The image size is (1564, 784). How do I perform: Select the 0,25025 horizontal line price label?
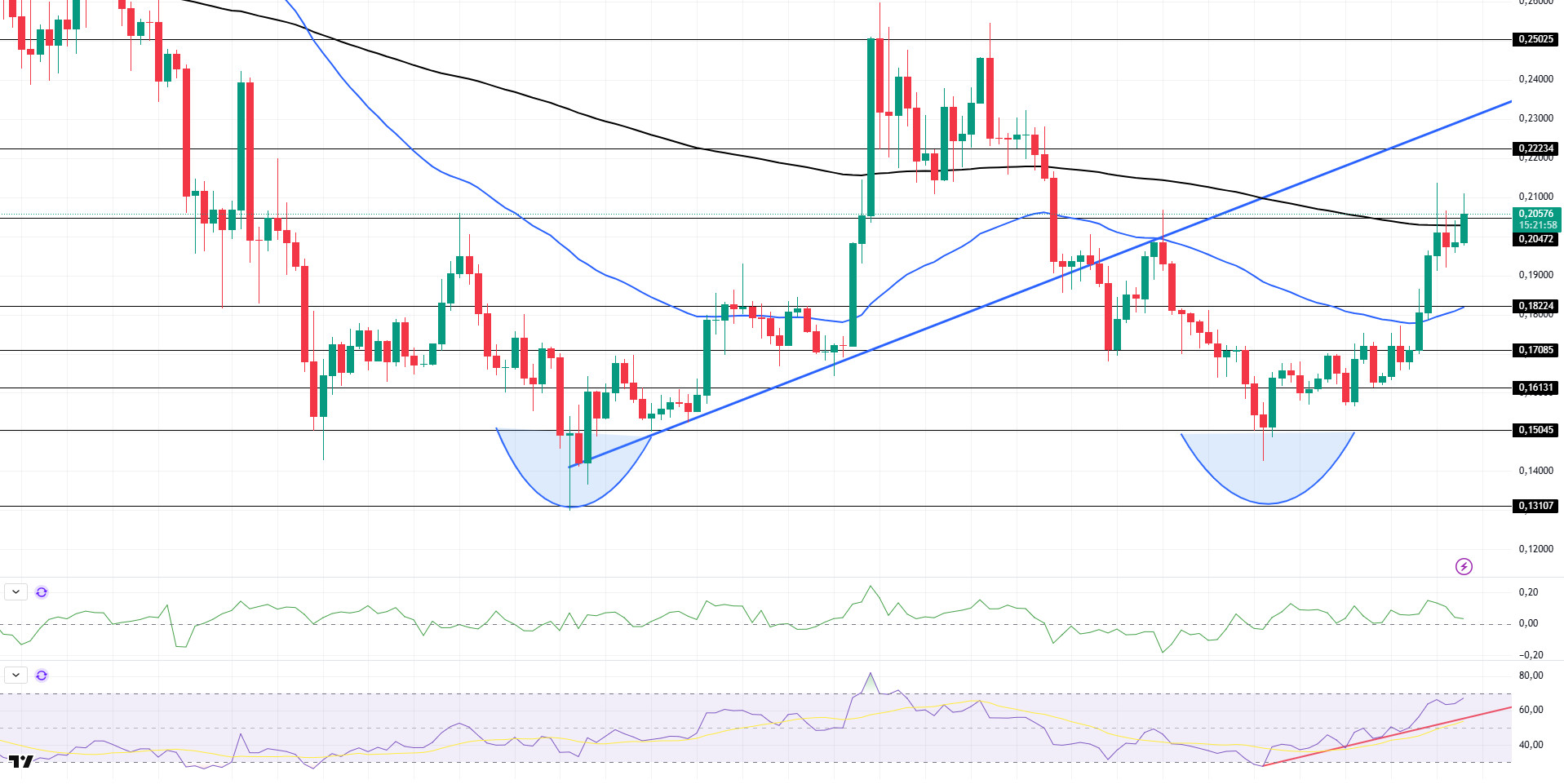1535,39
